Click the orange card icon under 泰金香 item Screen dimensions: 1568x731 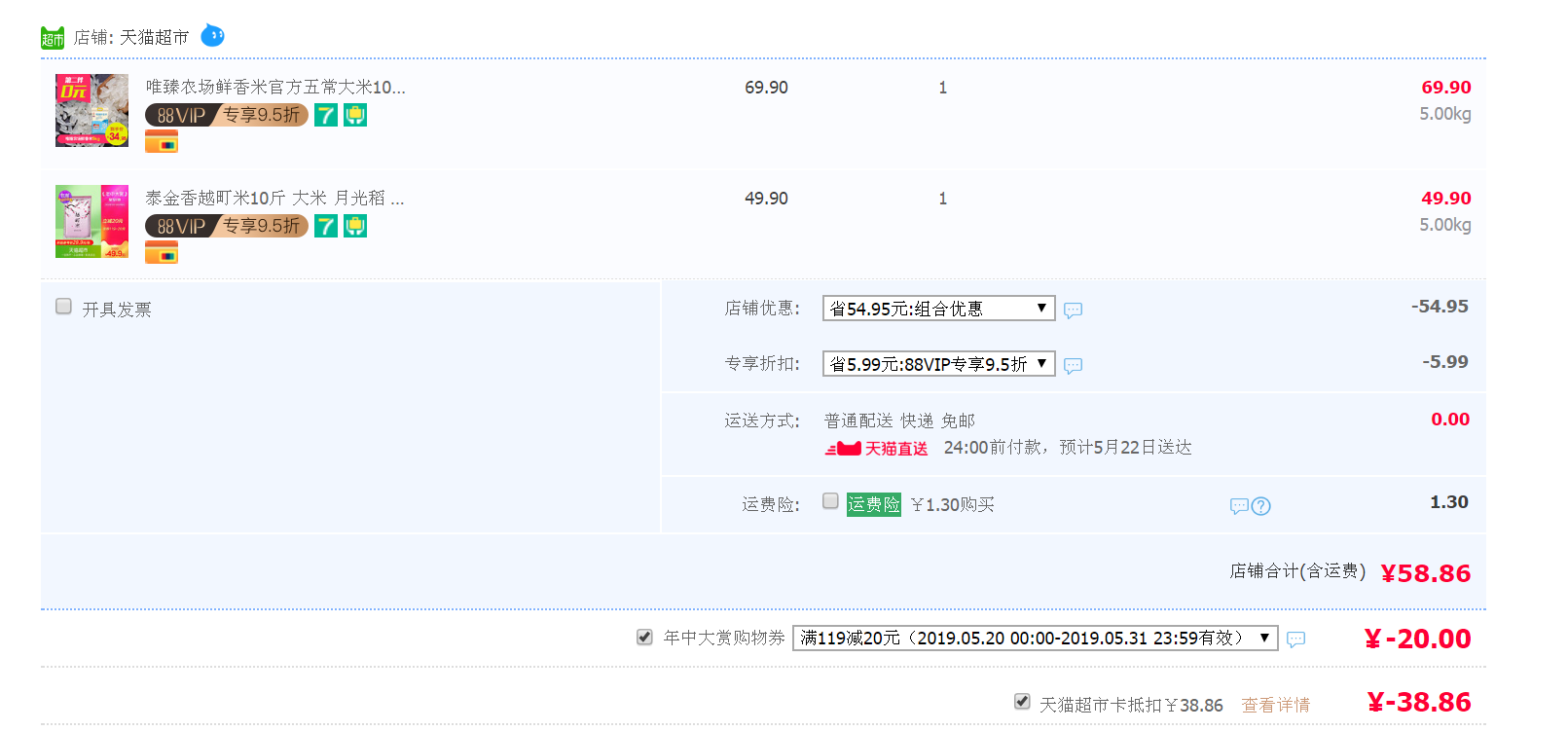pyautogui.click(x=162, y=253)
